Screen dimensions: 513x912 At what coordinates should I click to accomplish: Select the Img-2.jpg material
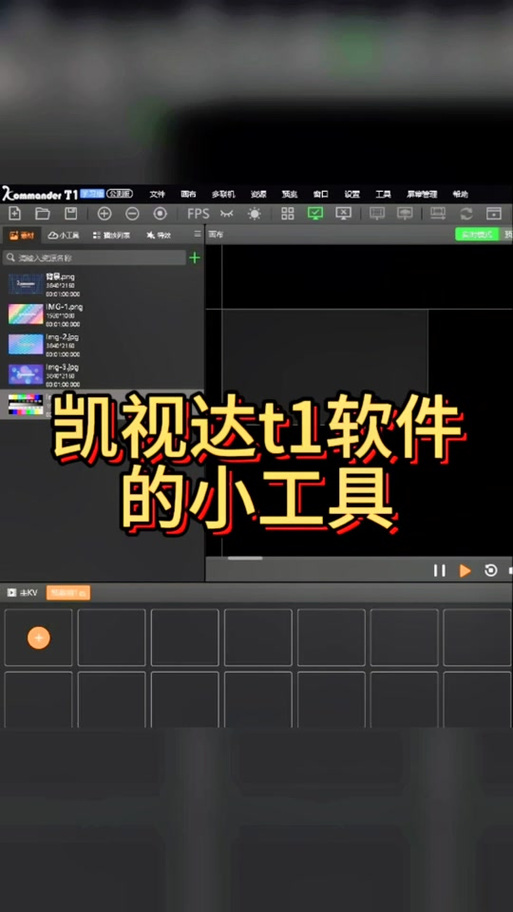point(102,344)
